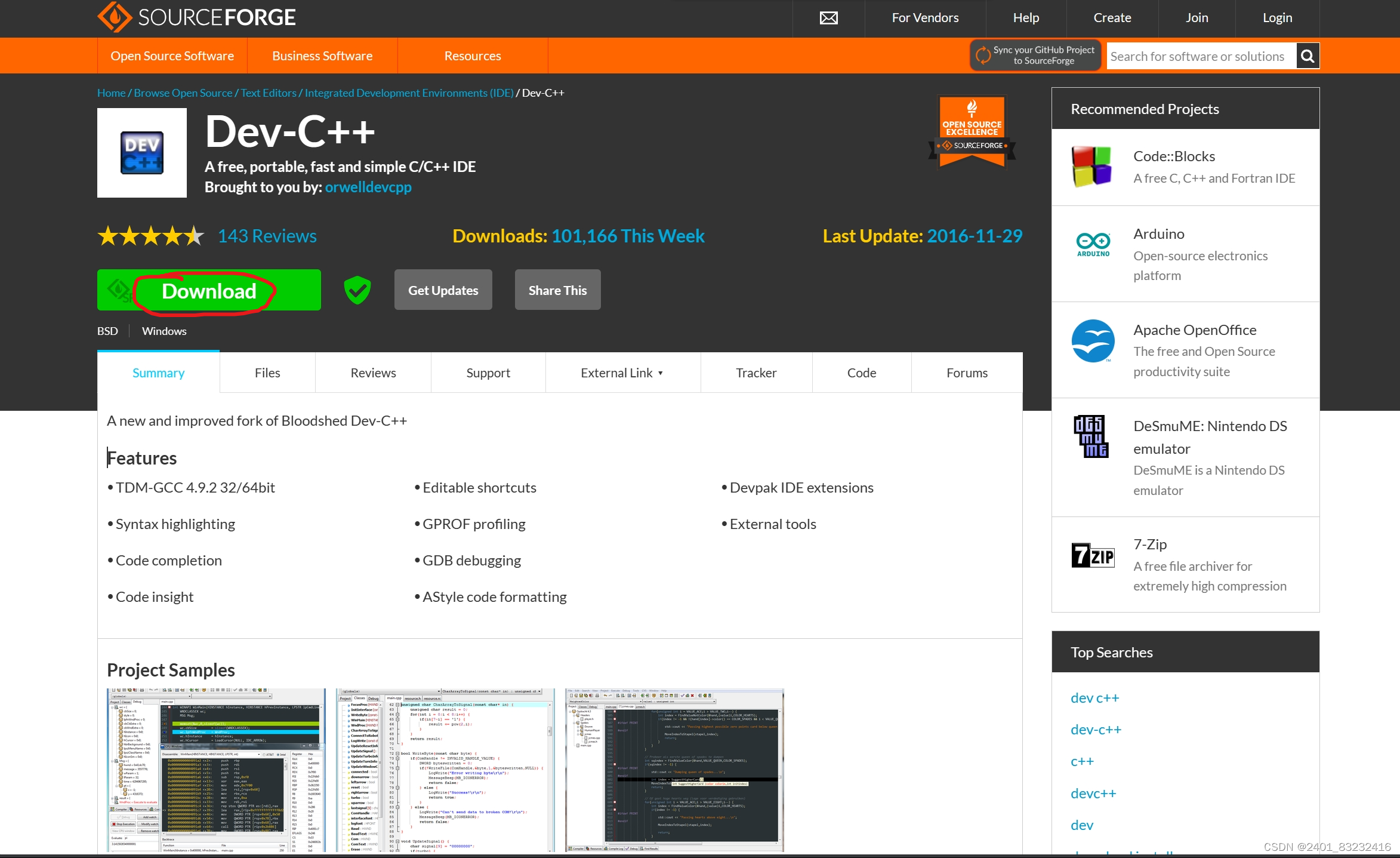The width and height of the screenshot is (1400, 858).
Task: Focus the search for software input field
Action: coord(1201,56)
